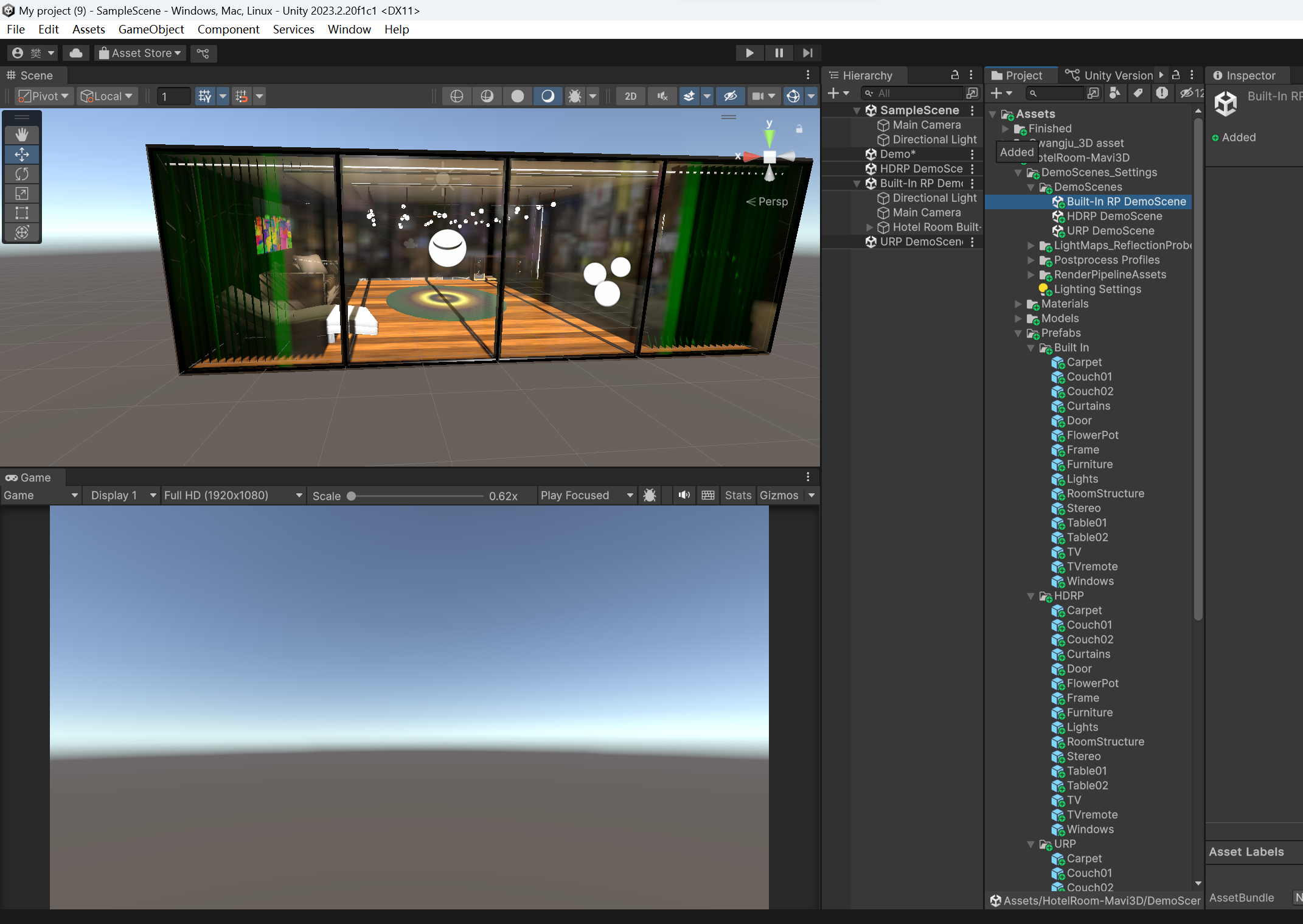Open the Window menu
This screenshot has height=924, width=1303.
point(349,29)
